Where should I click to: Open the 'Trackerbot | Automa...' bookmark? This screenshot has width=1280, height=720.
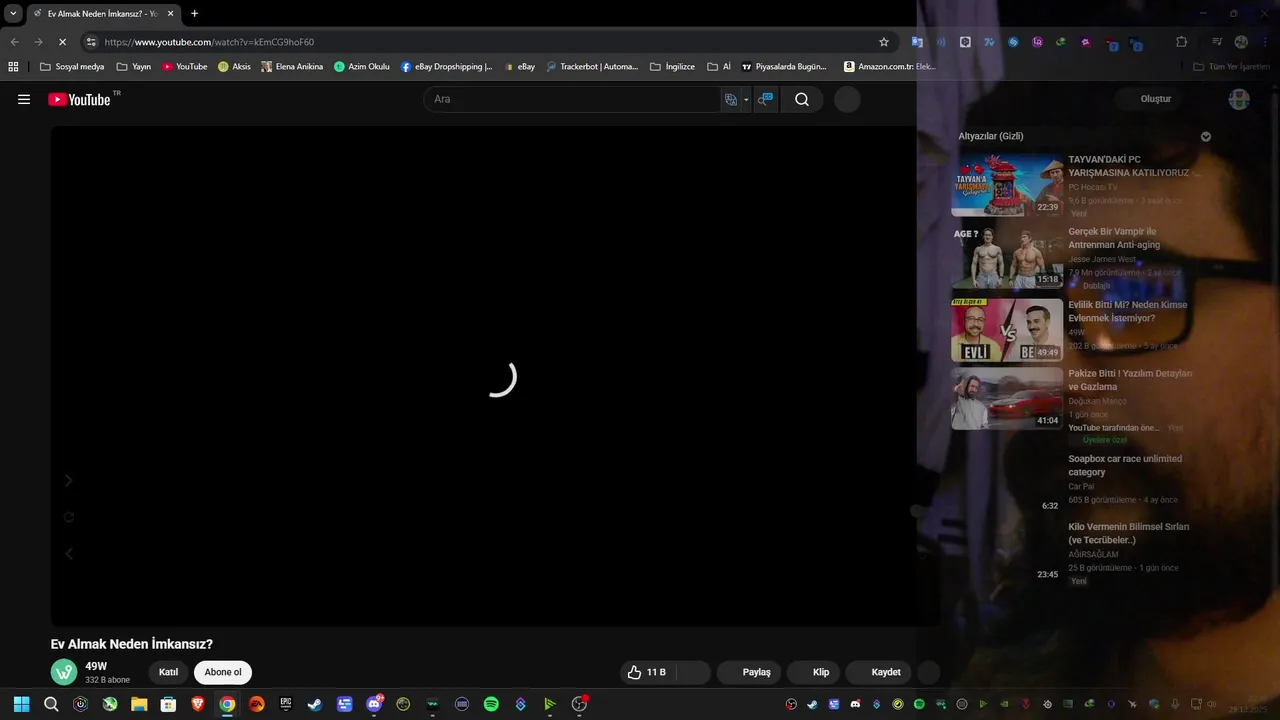[592, 67]
